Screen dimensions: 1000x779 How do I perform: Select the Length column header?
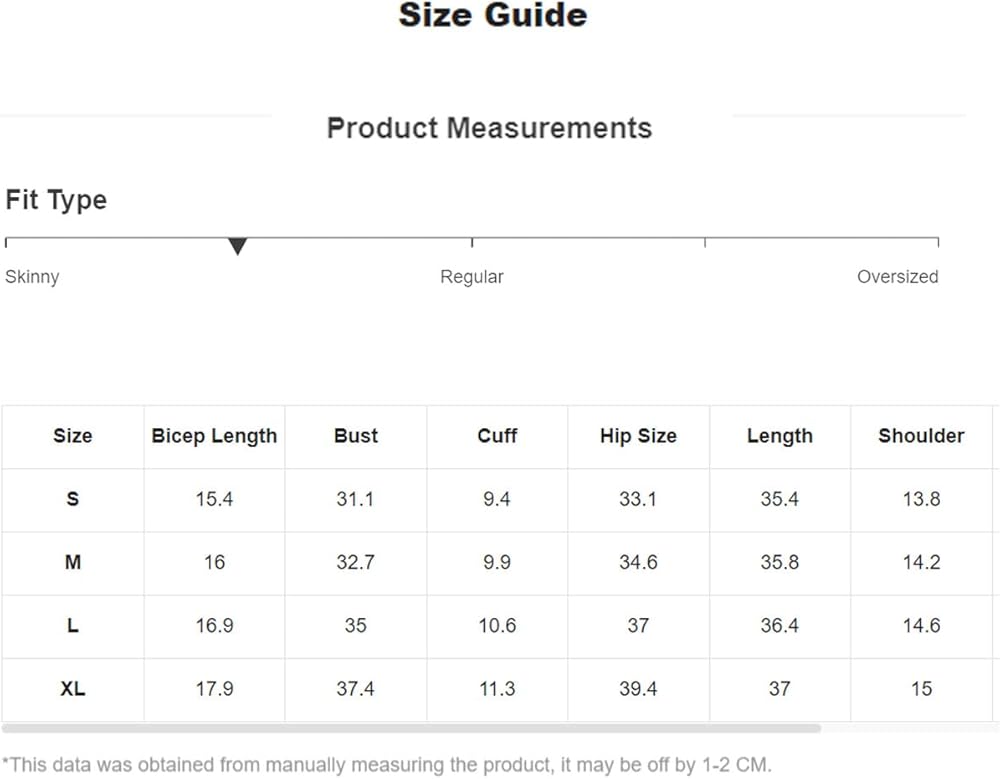tap(779, 436)
